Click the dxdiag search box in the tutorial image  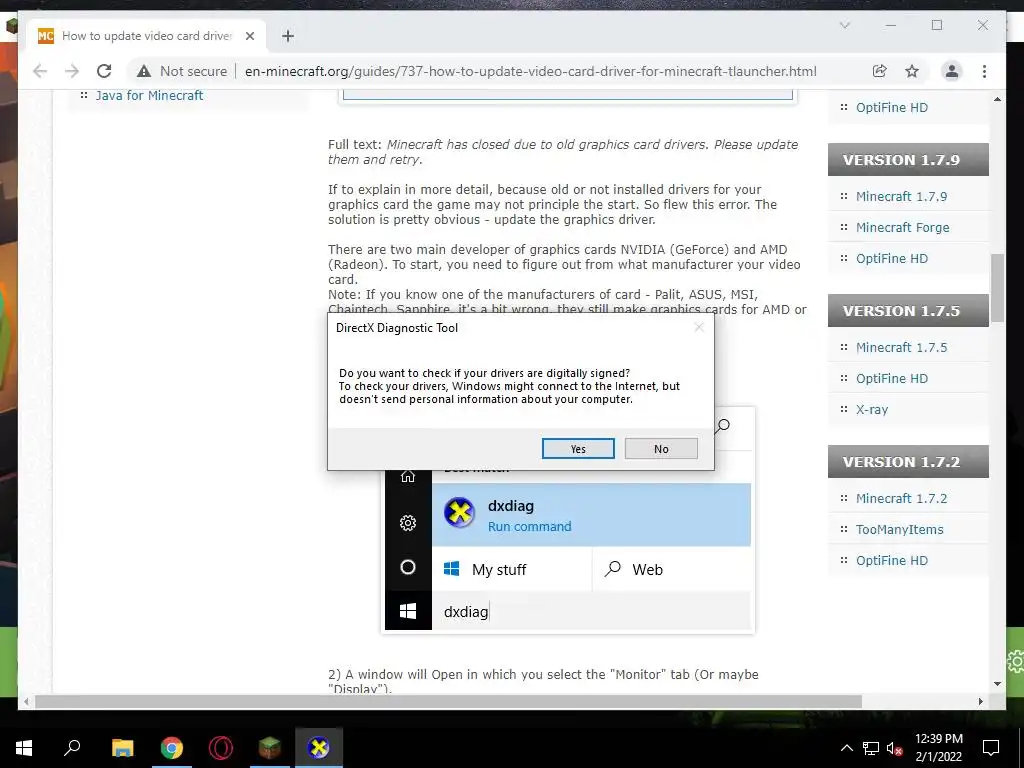[591, 611]
